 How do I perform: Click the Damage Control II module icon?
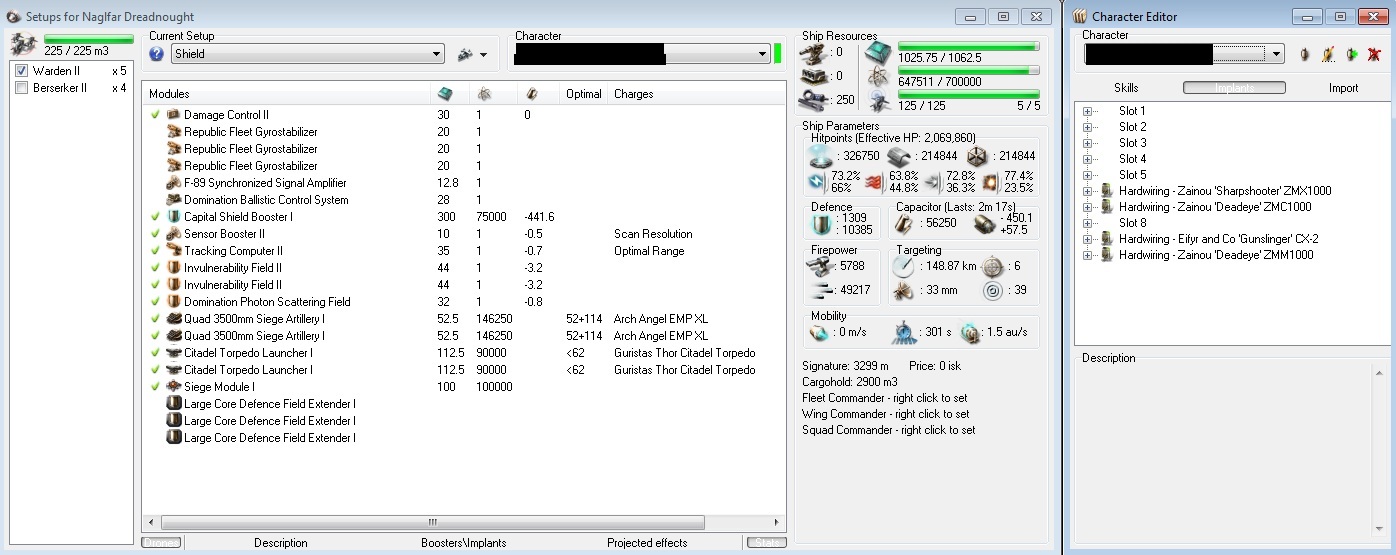point(173,115)
